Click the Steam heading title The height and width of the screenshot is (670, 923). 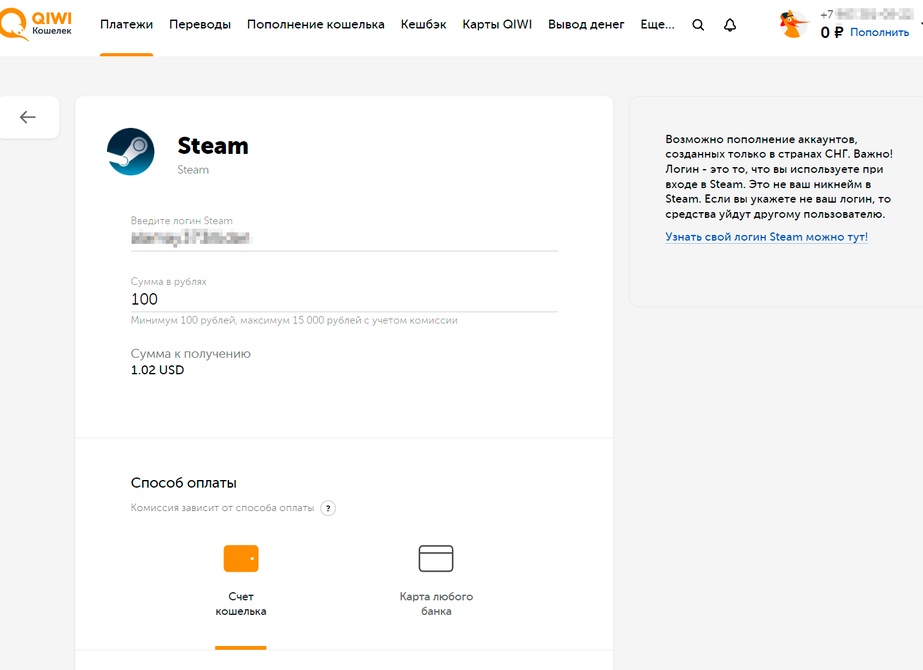[213, 146]
